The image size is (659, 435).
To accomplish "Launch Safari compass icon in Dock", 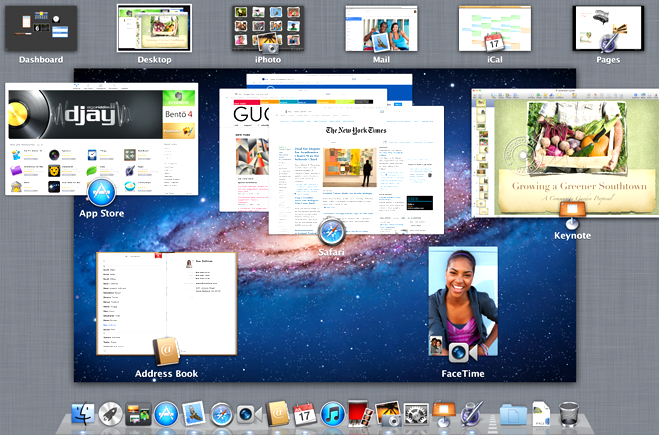I will coord(221,414).
